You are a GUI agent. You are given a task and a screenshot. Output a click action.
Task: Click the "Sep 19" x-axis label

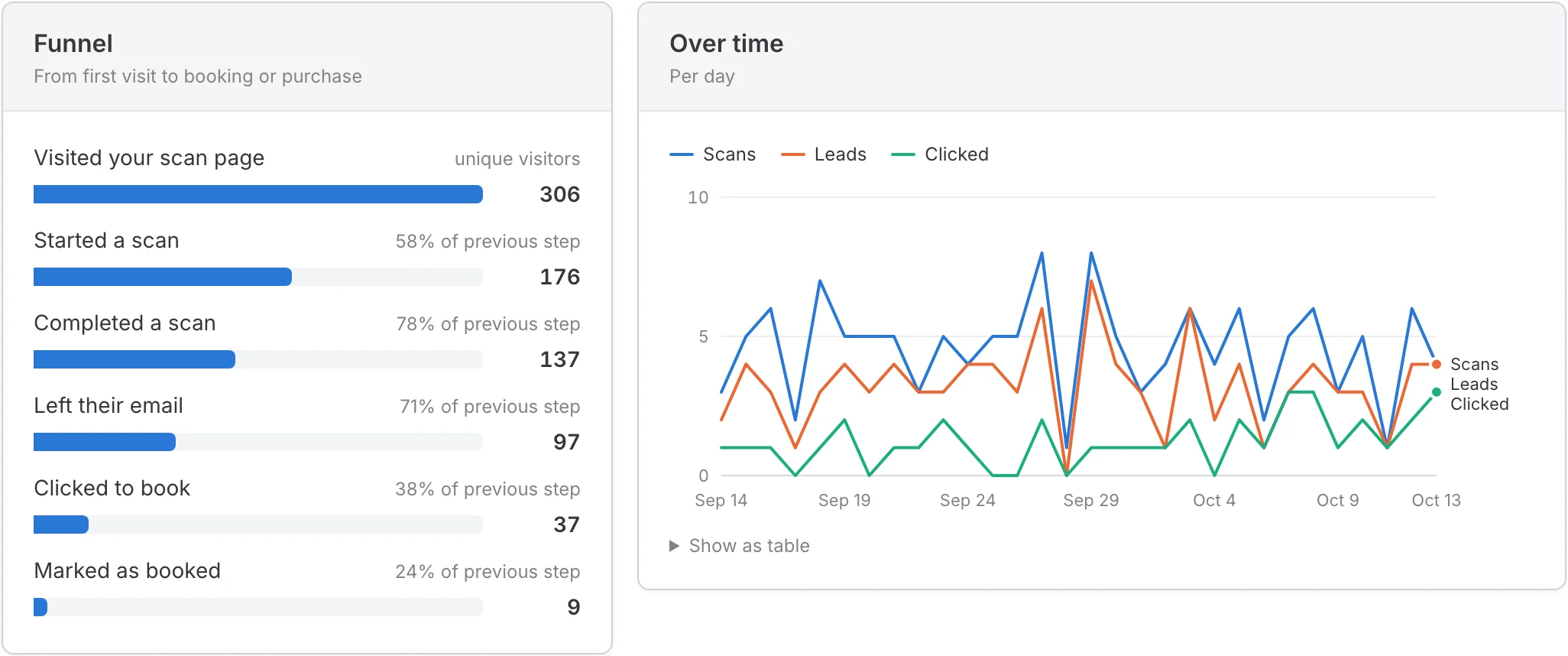coord(844,501)
